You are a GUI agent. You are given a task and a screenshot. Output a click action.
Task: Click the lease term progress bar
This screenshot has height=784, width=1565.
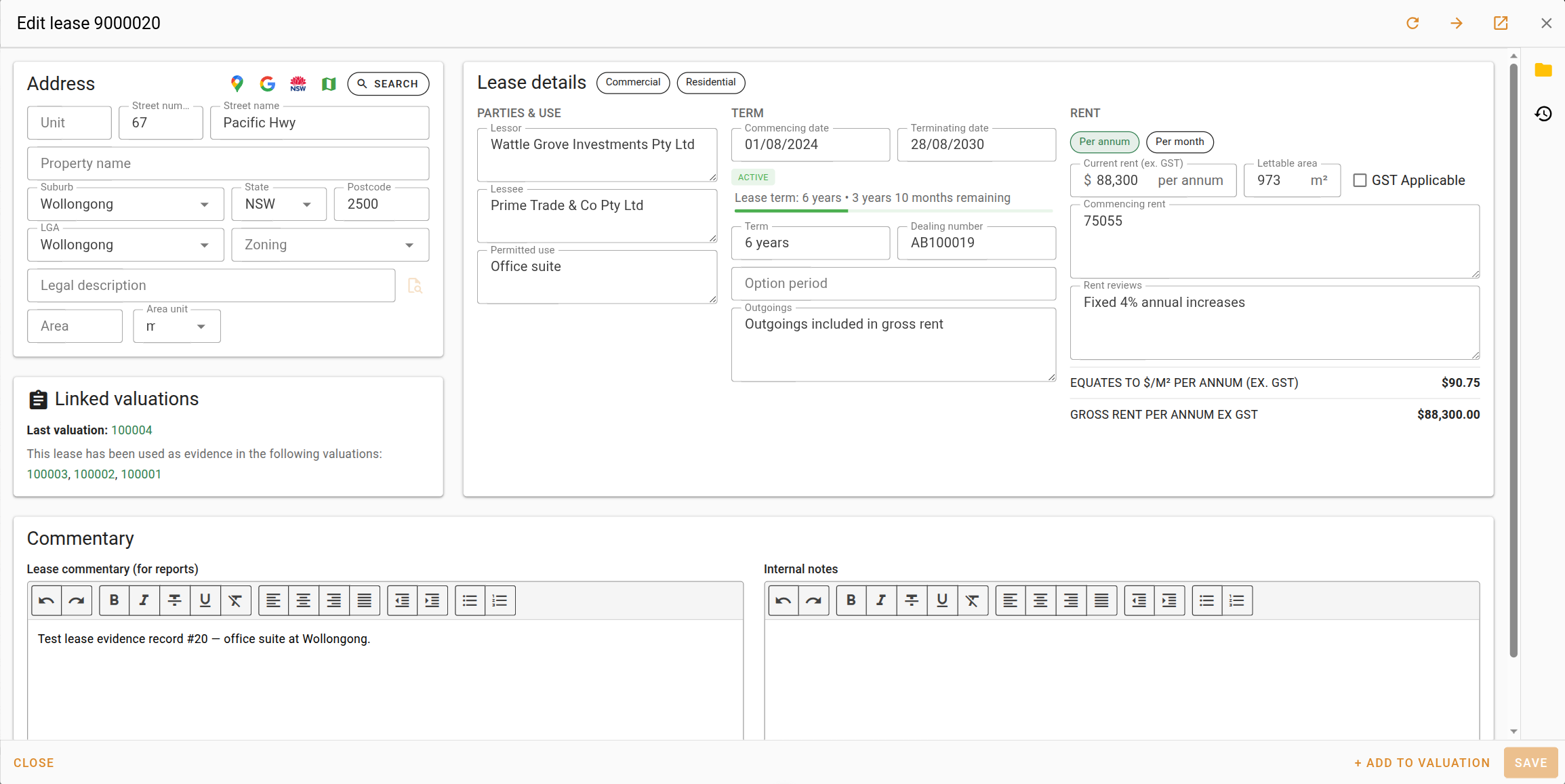point(893,211)
